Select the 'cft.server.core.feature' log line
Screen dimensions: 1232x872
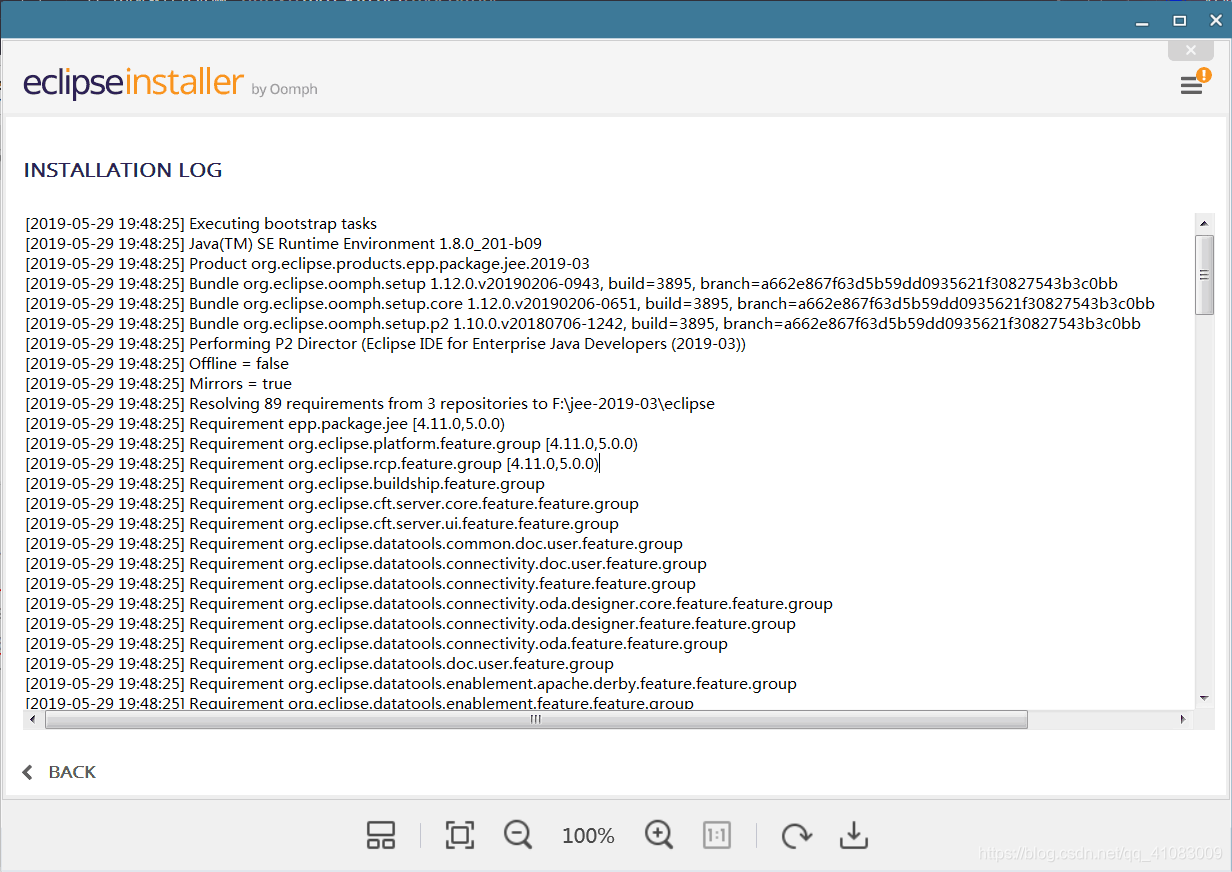pos(332,504)
